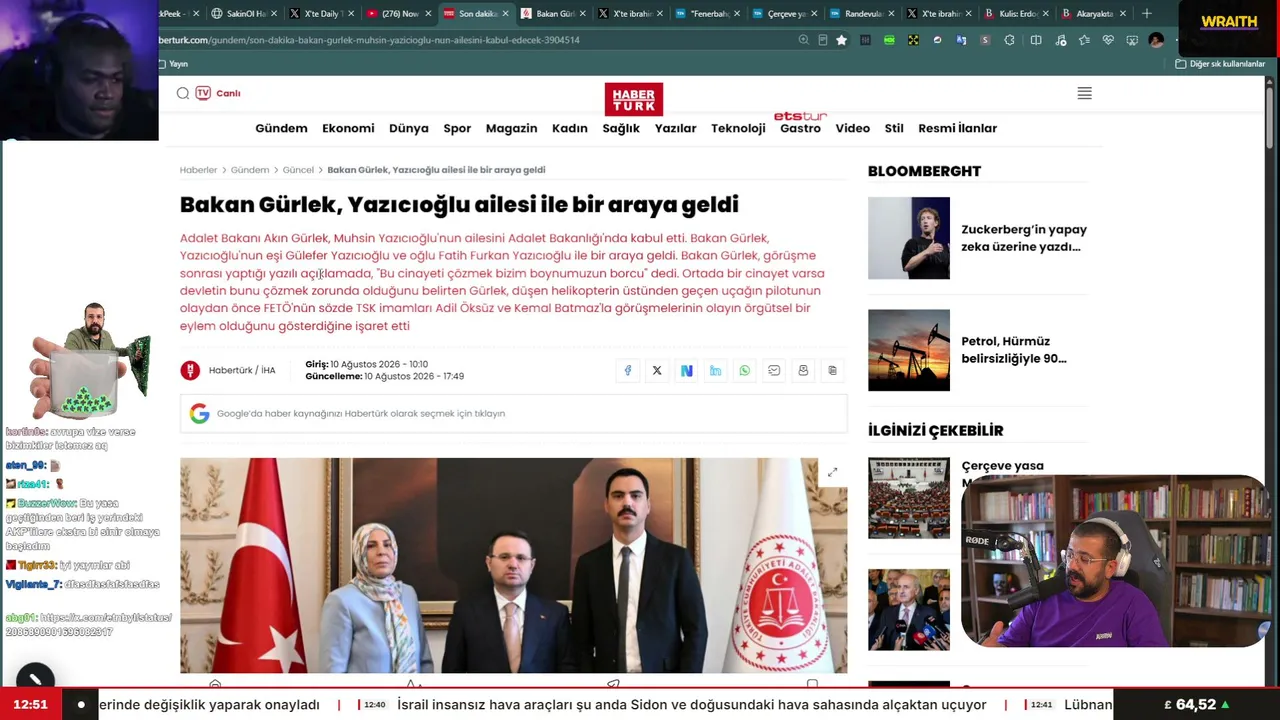Click the Güncel breadcrumb link
This screenshot has width=1280, height=720.
coord(298,170)
